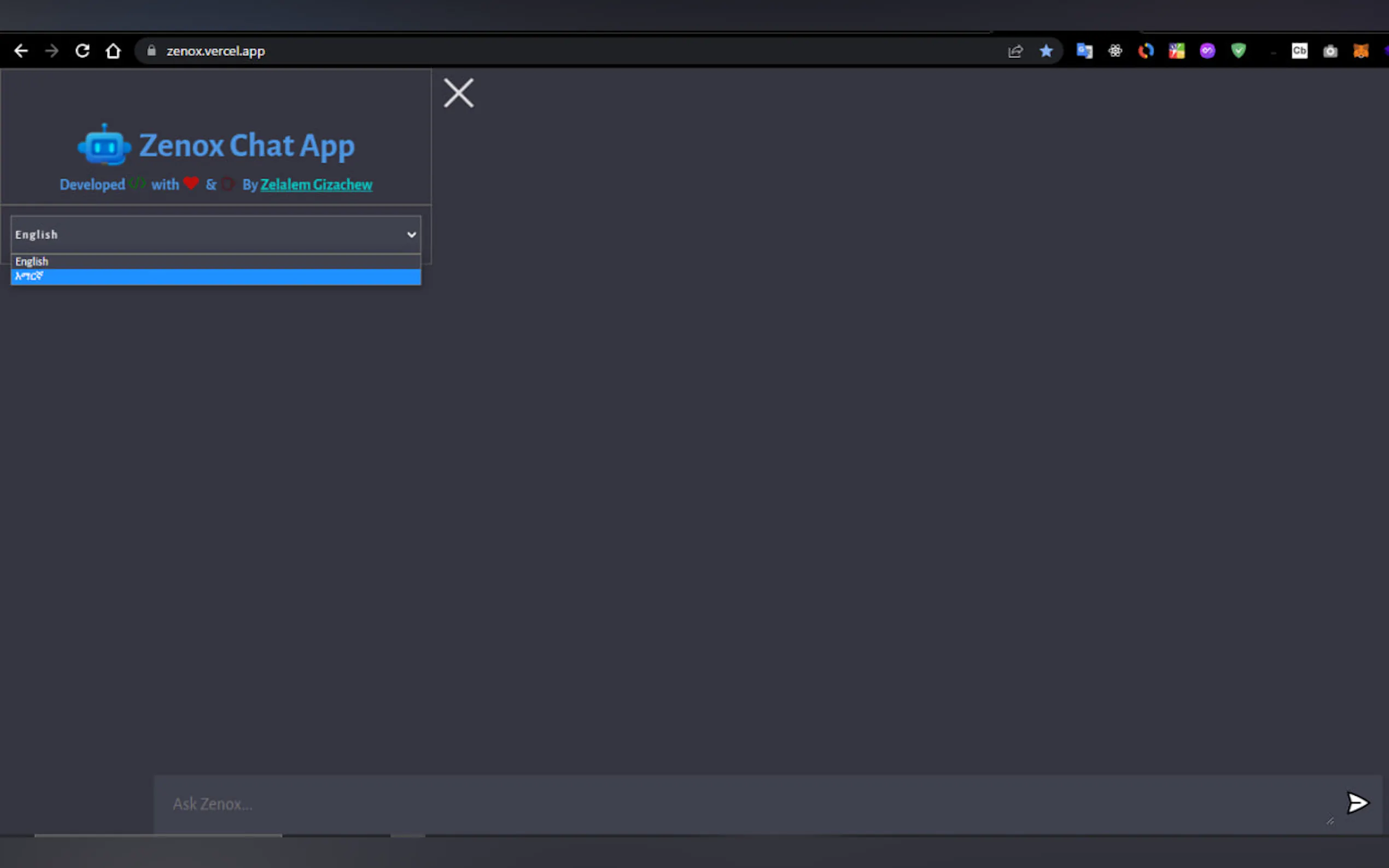
Task: Click the camera screenshot extension icon
Action: [x=1330, y=51]
